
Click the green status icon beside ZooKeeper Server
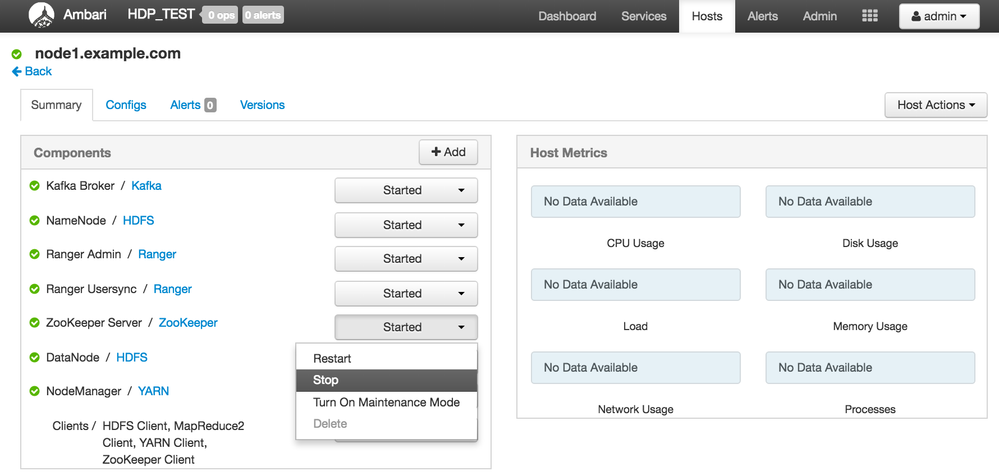(x=35, y=323)
